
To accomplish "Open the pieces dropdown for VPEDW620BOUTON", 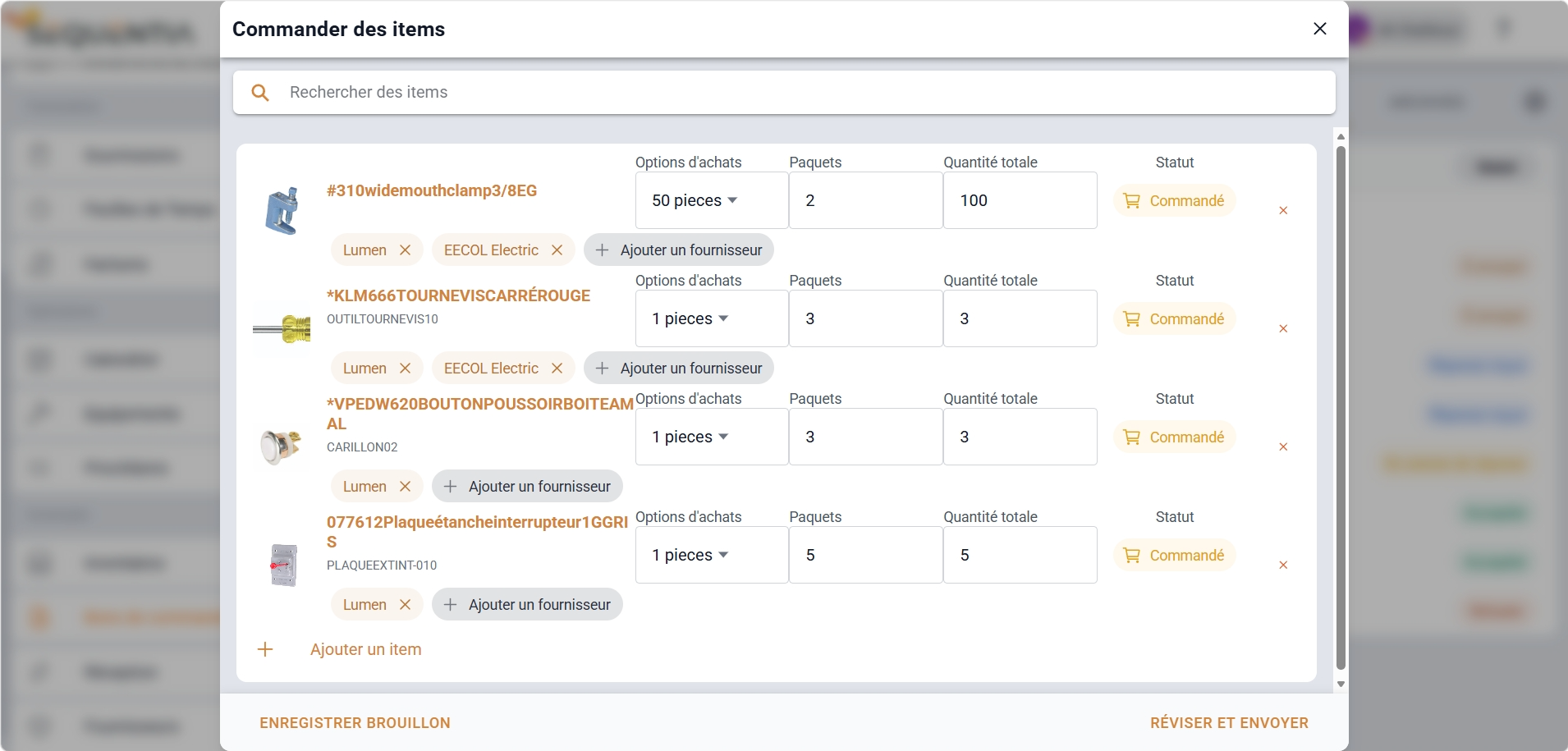I will 712,437.
